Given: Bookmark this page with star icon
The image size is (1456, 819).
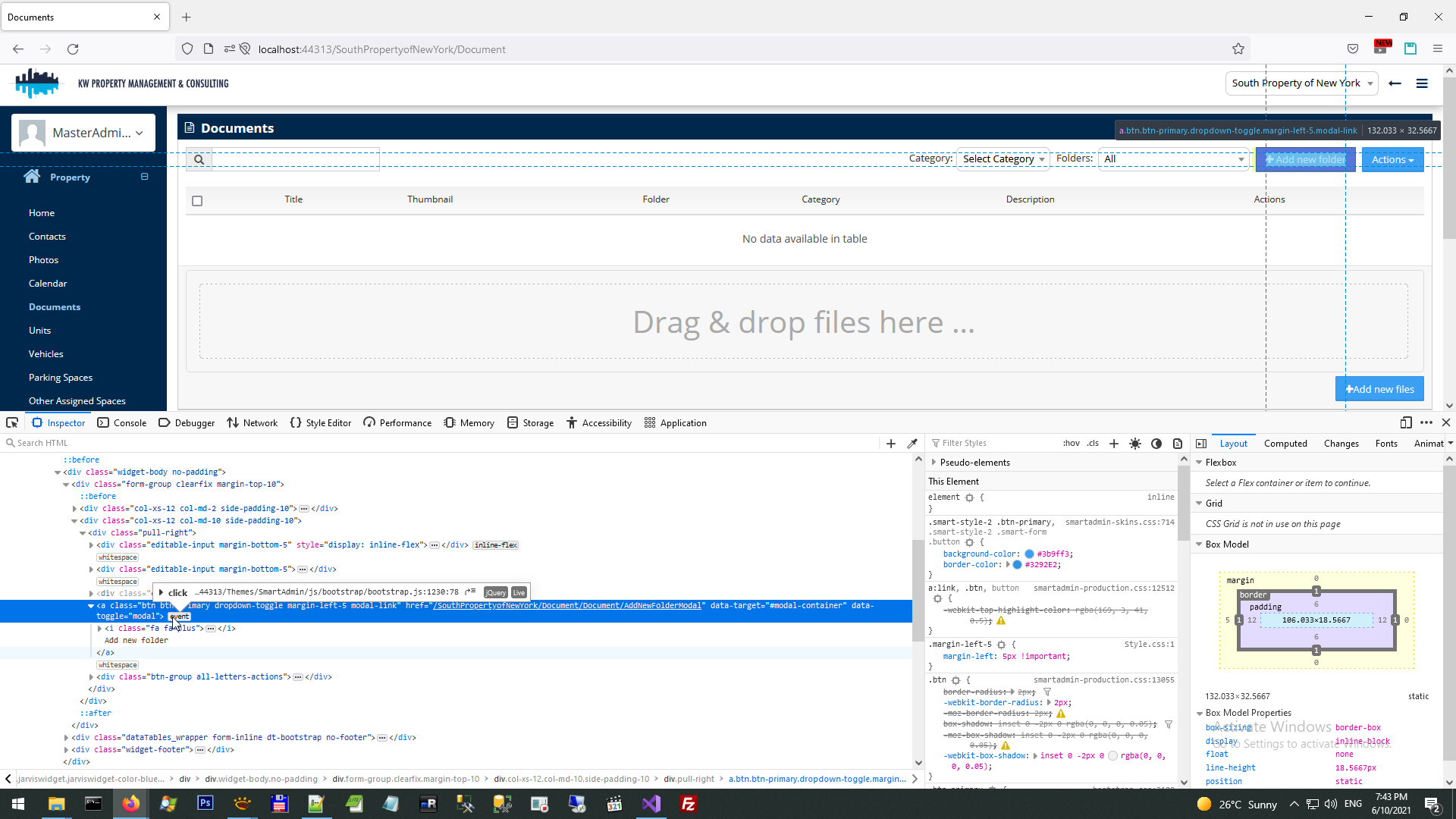Looking at the screenshot, I should coord(1238,49).
